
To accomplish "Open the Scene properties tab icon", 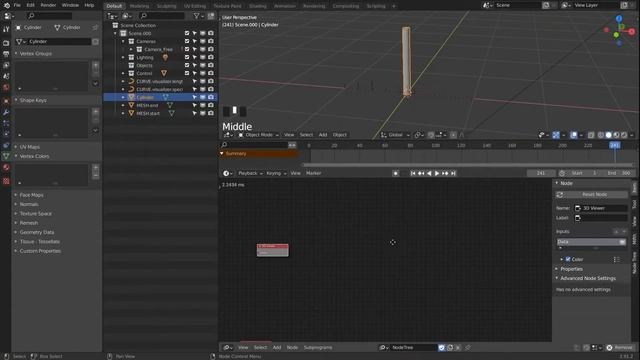I will (x=6, y=76).
